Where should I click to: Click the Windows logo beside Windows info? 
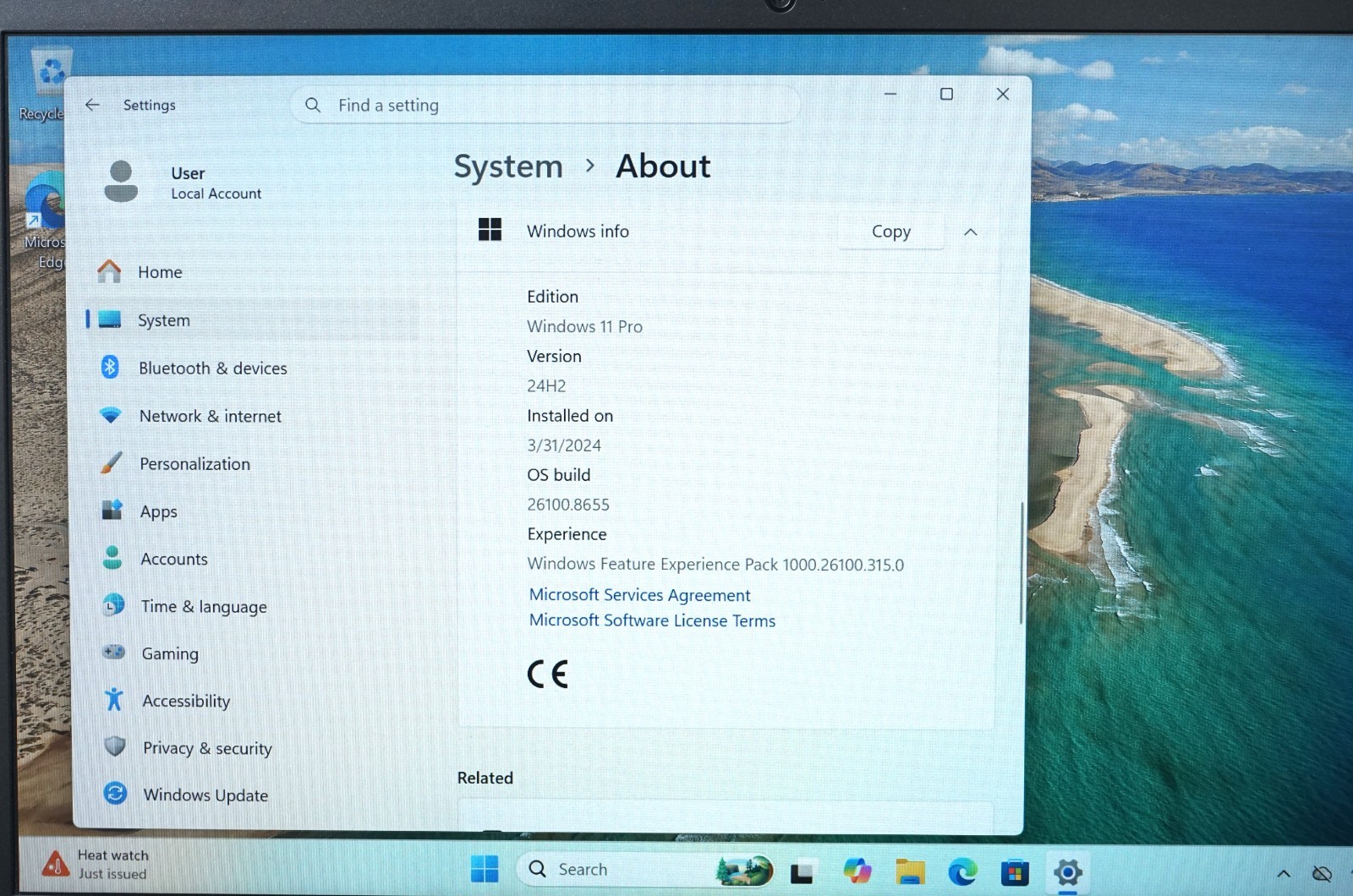pos(490,229)
